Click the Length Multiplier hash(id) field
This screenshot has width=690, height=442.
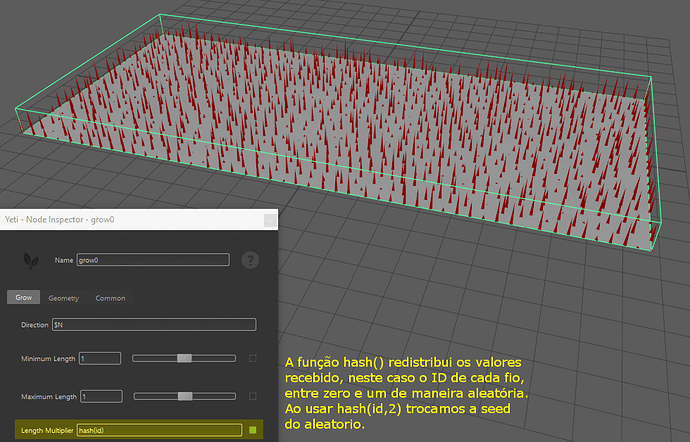pyautogui.click(x=159, y=430)
